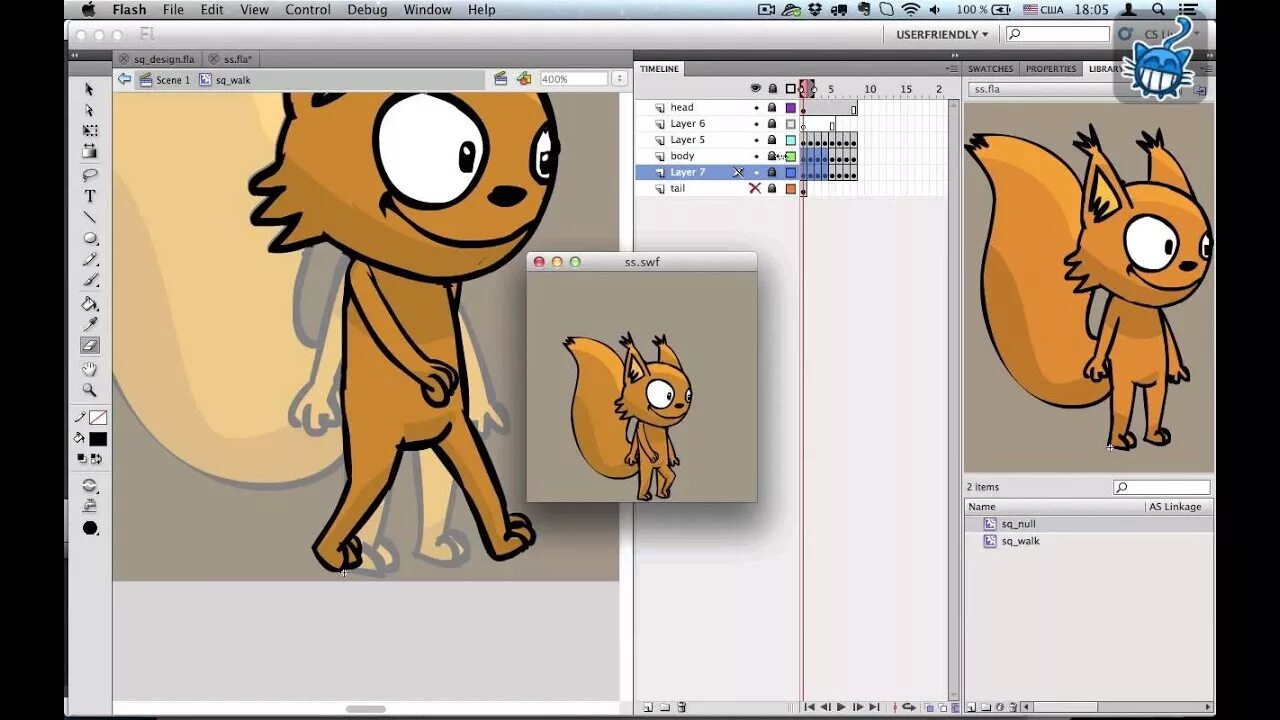Select the Selection arrow tool
The image size is (1280, 720).
tap(89, 89)
